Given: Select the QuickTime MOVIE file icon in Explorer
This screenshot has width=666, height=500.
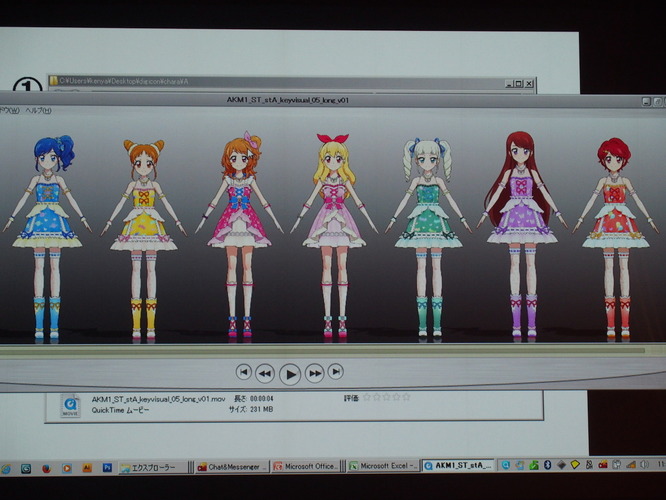Looking at the screenshot, I should (x=70, y=405).
